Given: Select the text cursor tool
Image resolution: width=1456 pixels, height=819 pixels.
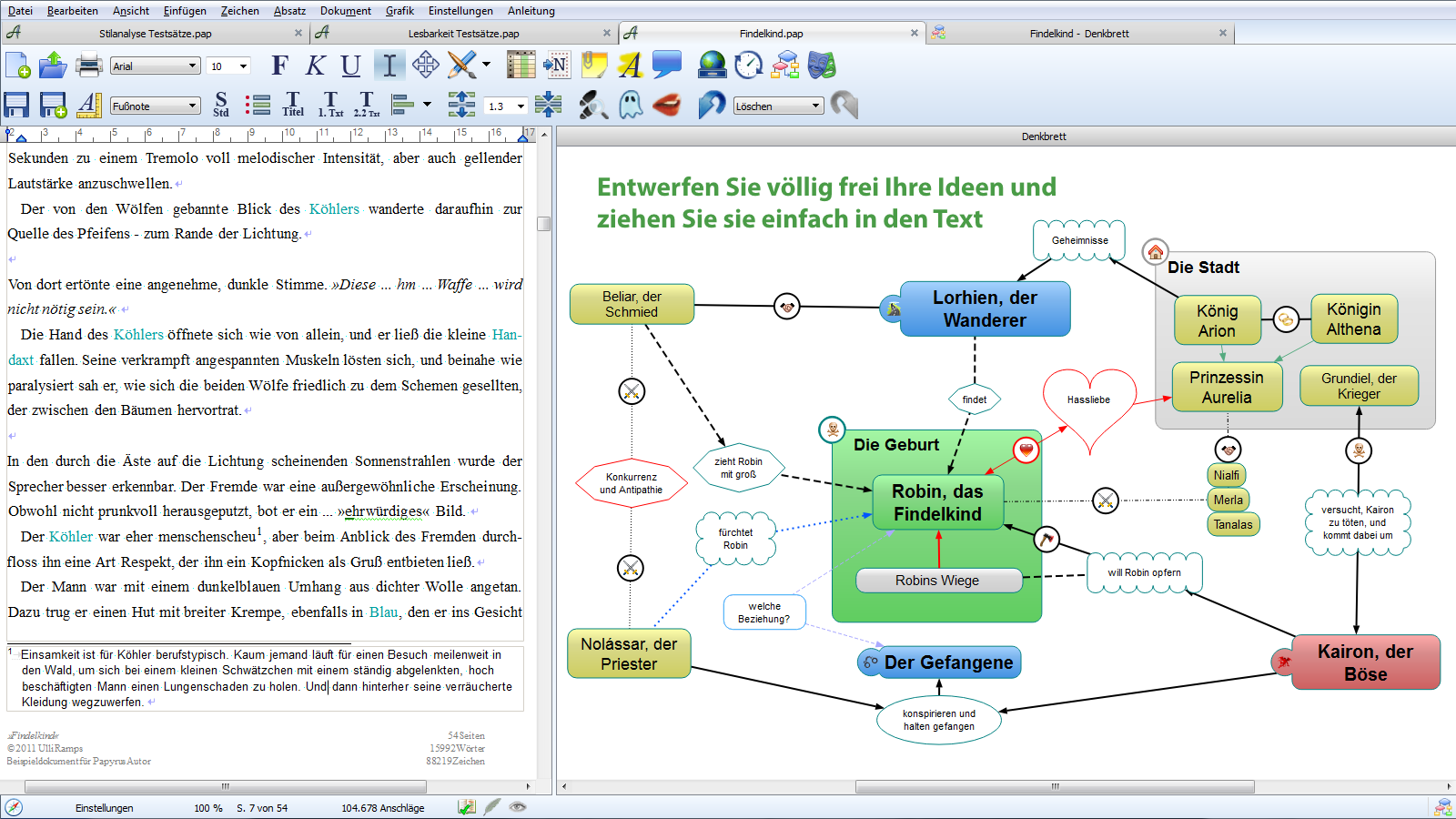Looking at the screenshot, I should (x=389, y=66).
